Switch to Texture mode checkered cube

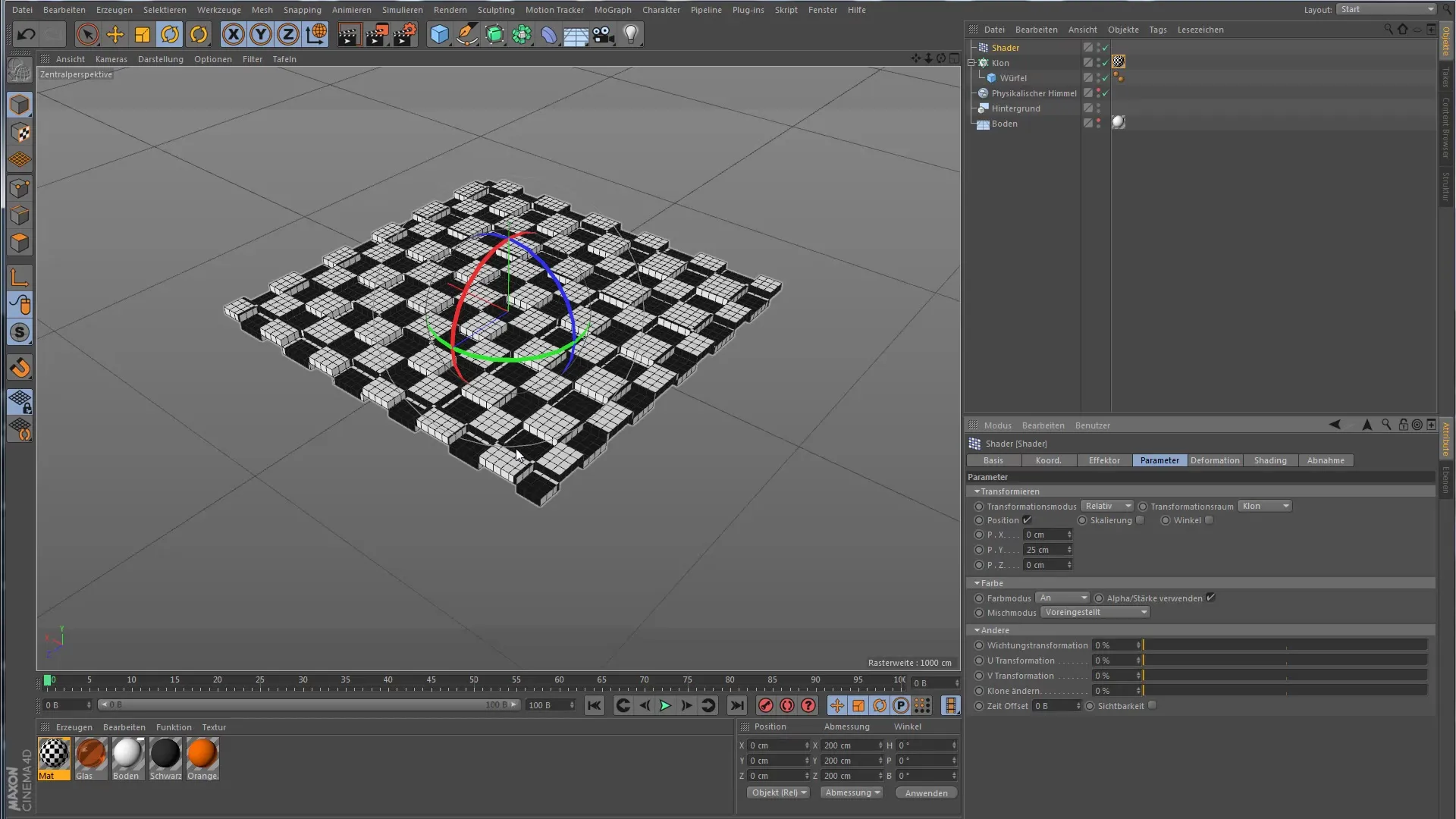20,133
